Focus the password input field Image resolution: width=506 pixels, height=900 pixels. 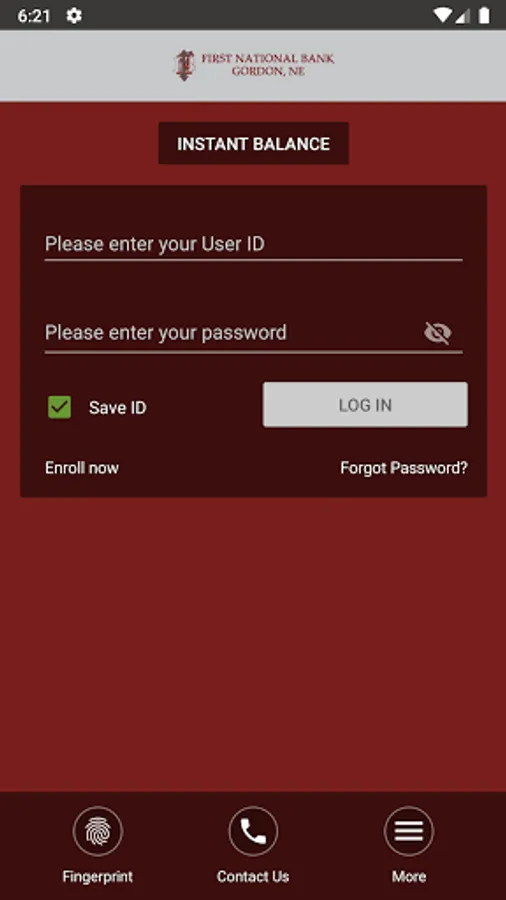tap(232, 333)
